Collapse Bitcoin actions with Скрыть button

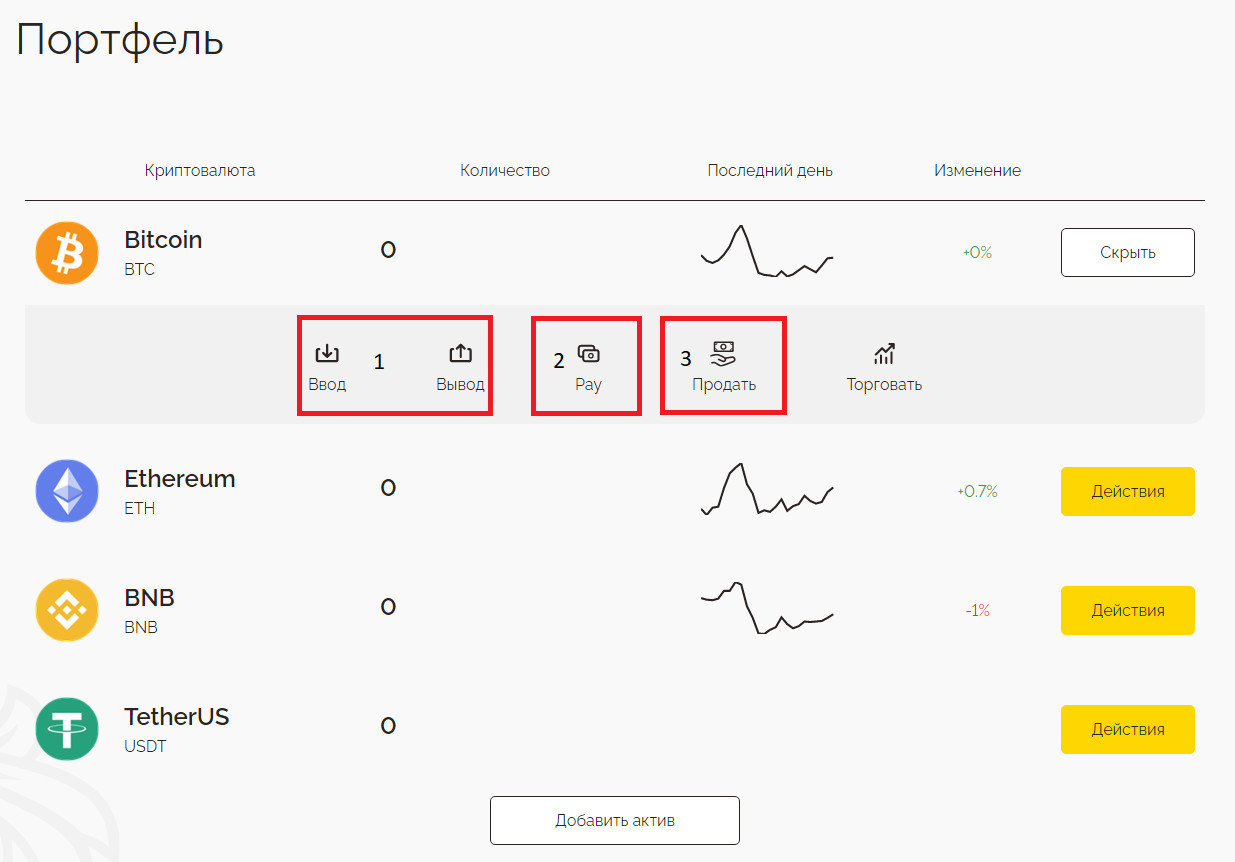coord(1127,252)
